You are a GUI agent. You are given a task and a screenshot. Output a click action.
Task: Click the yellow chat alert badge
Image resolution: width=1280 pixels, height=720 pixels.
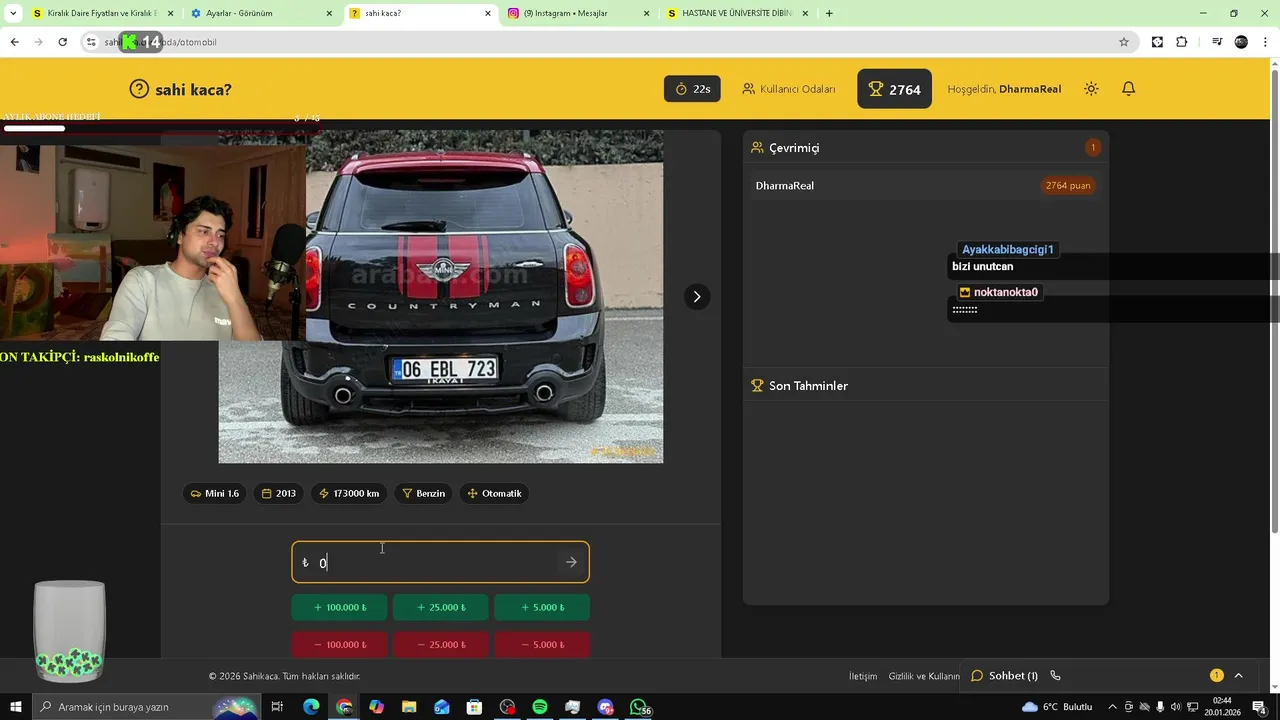click(x=1216, y=676)
